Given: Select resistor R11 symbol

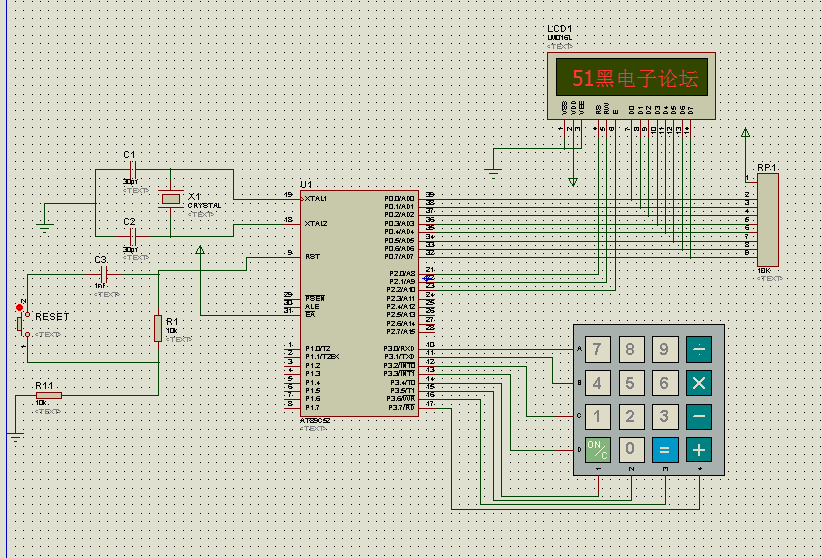Looking at the screenshot, I should pos(48,396).
